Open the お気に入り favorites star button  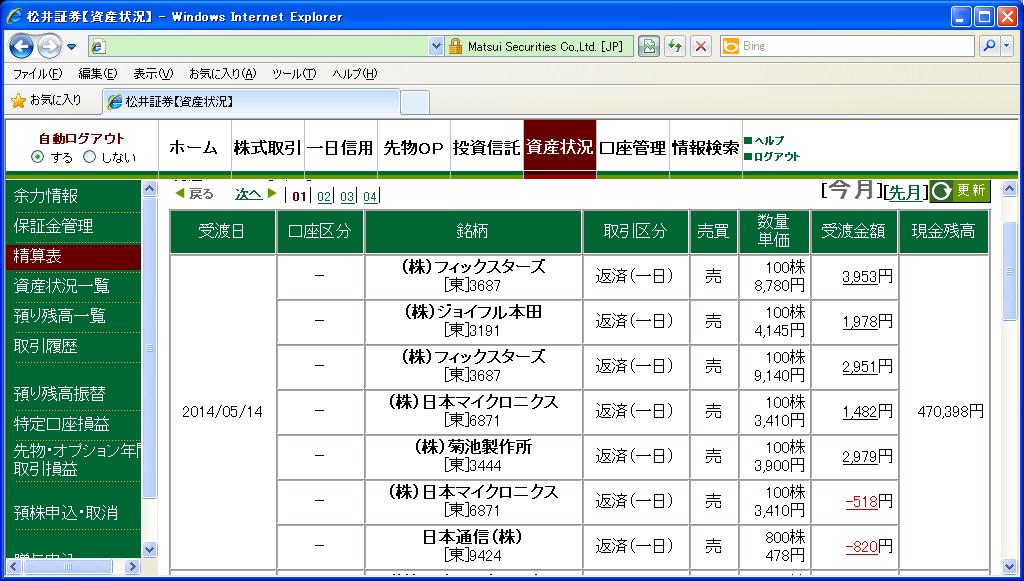pos(46,101)
